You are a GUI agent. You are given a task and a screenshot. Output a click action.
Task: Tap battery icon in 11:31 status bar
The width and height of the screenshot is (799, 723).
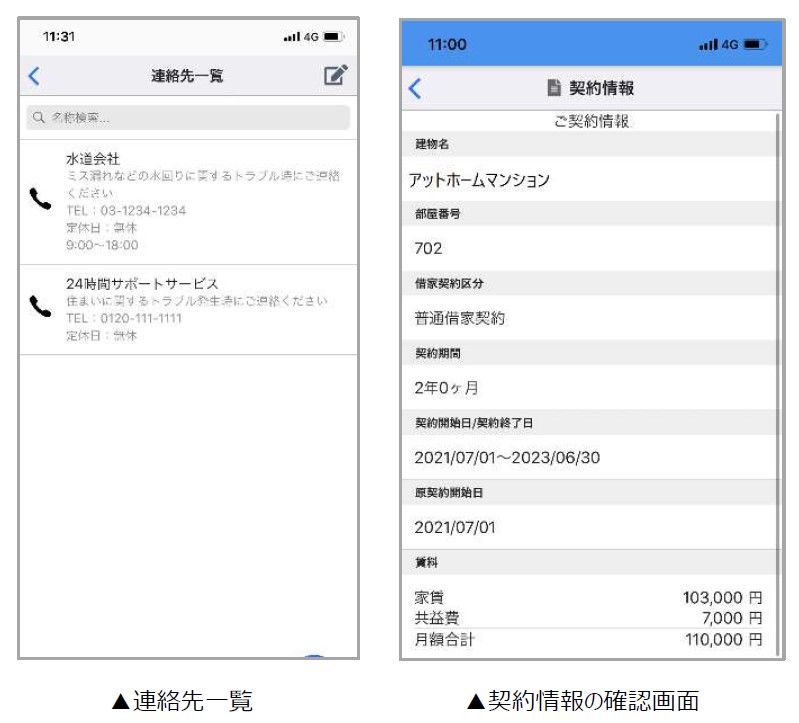coord(334,37)
